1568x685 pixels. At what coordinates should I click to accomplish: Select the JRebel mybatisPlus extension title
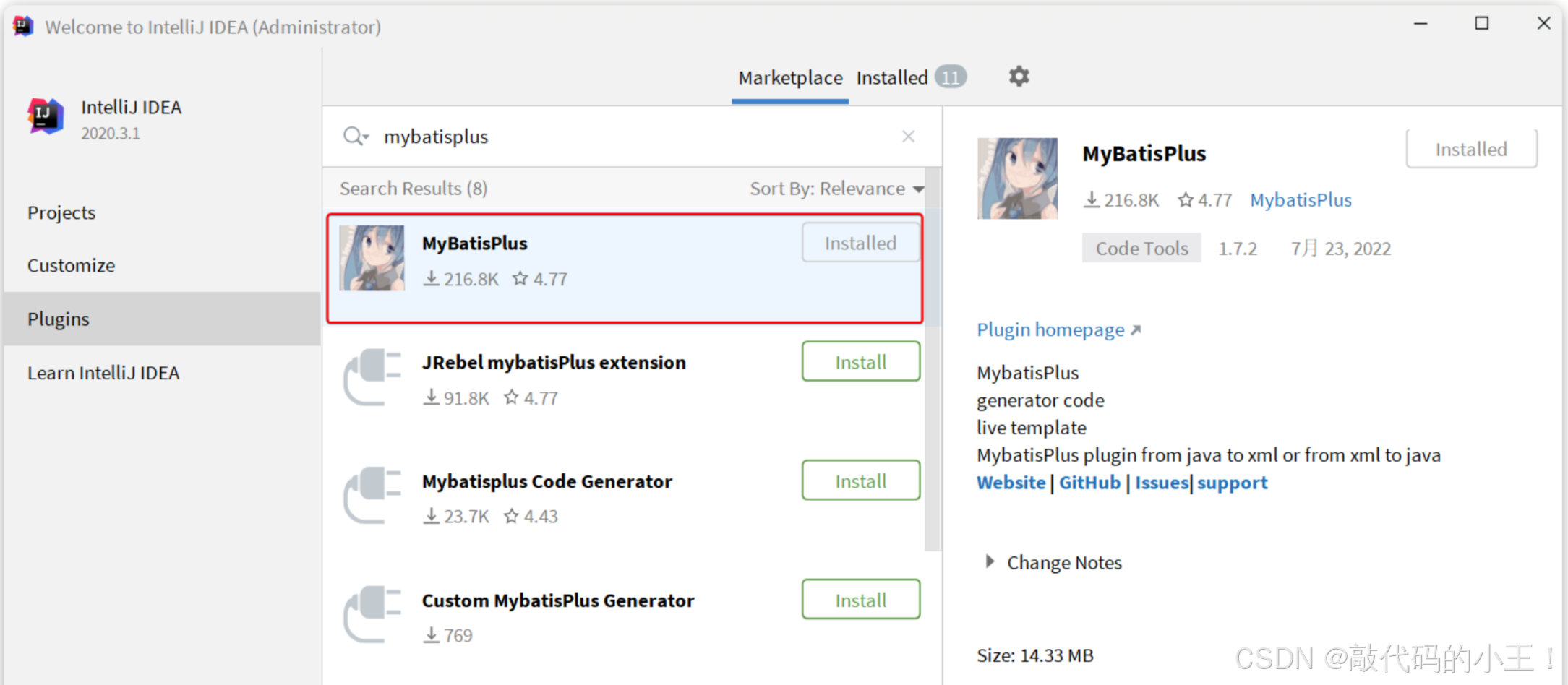(554, 362)
